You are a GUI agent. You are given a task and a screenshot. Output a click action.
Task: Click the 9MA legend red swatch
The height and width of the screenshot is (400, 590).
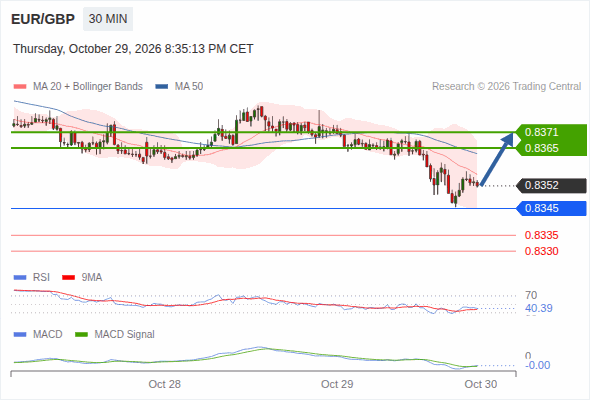pyautogui.click(x=68, y=278)
